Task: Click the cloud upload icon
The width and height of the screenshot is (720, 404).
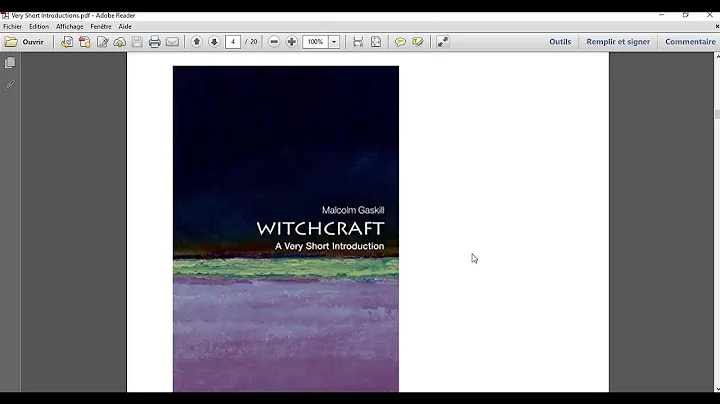Action: [120, 42]
